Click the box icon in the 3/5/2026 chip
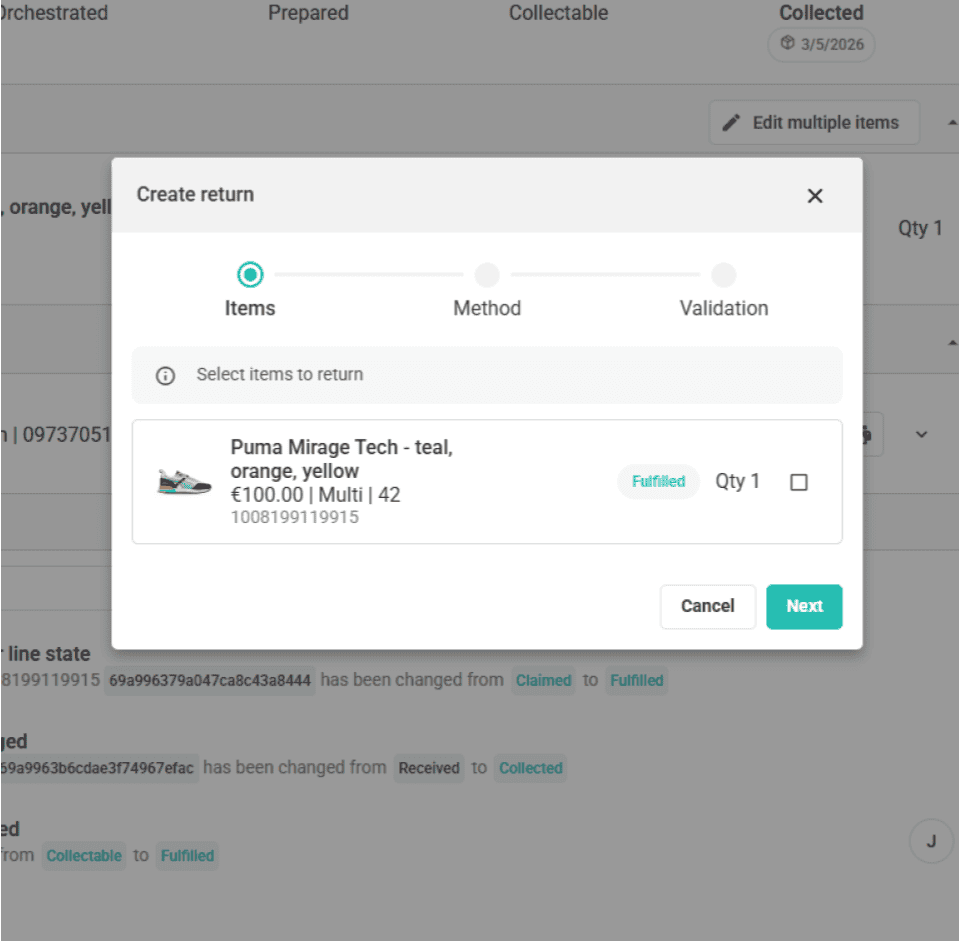959x944 pixels. [788, 45]
